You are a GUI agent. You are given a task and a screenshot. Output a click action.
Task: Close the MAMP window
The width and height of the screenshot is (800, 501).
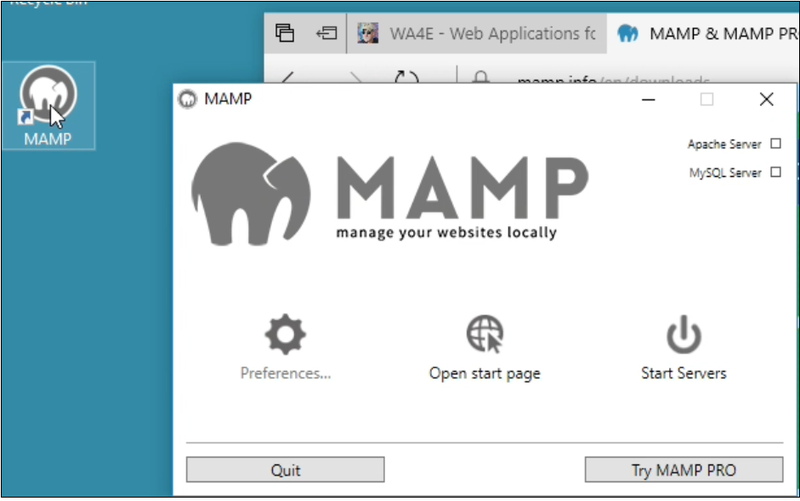click(766, 99)
